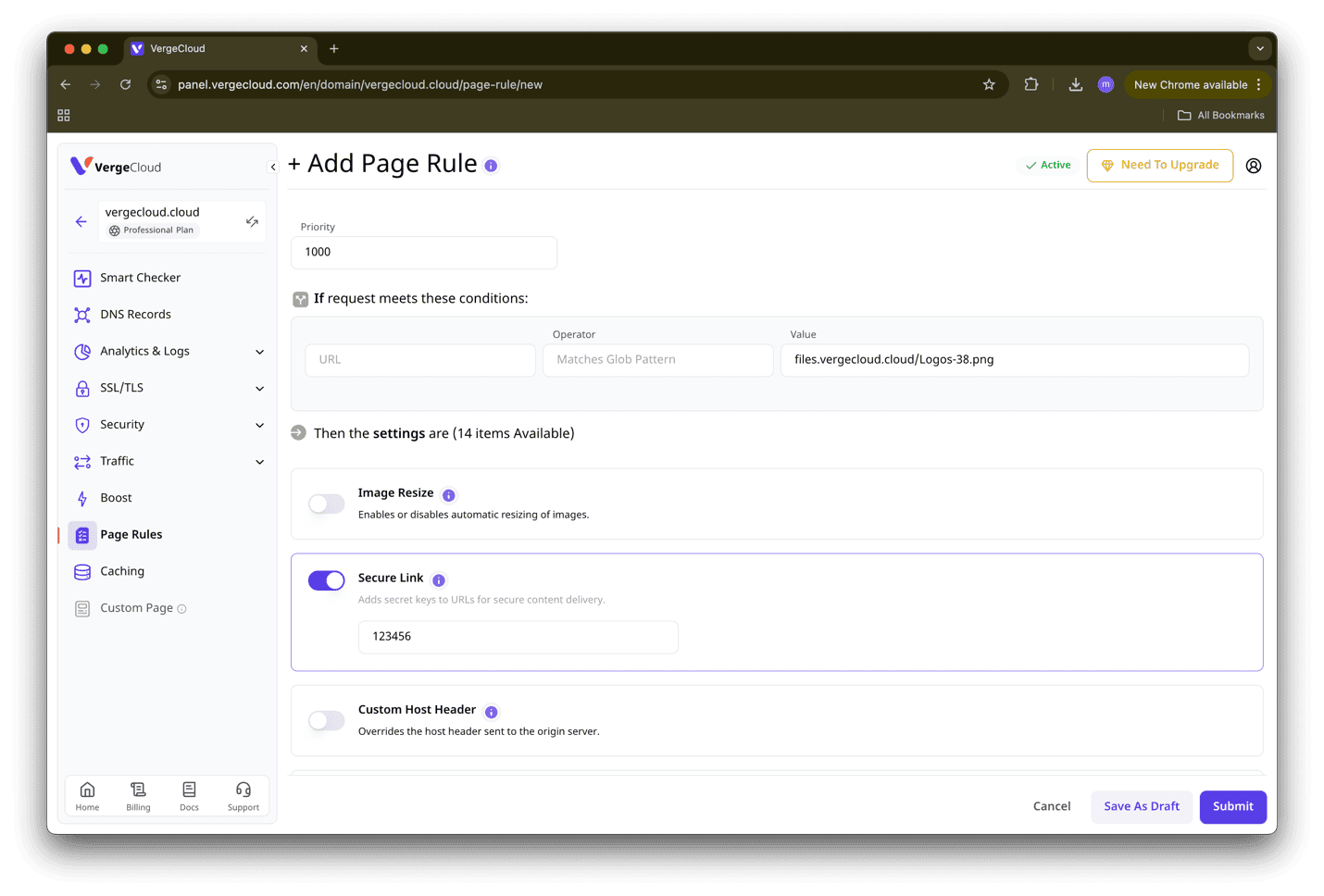Click the Chrome profile avatar
Viewport: 1324px width, 896px height.
pyautogui.click(x=1105, y=84)
